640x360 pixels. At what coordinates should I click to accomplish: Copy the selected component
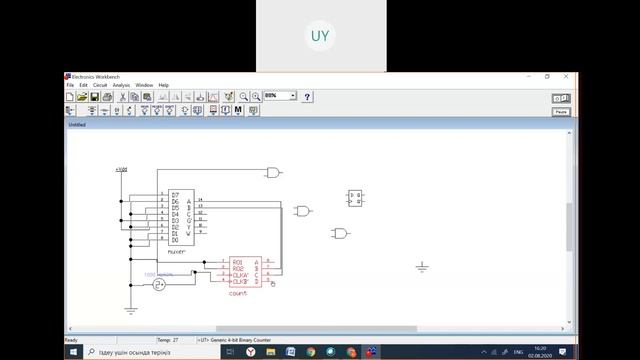[x=134, y=97]
